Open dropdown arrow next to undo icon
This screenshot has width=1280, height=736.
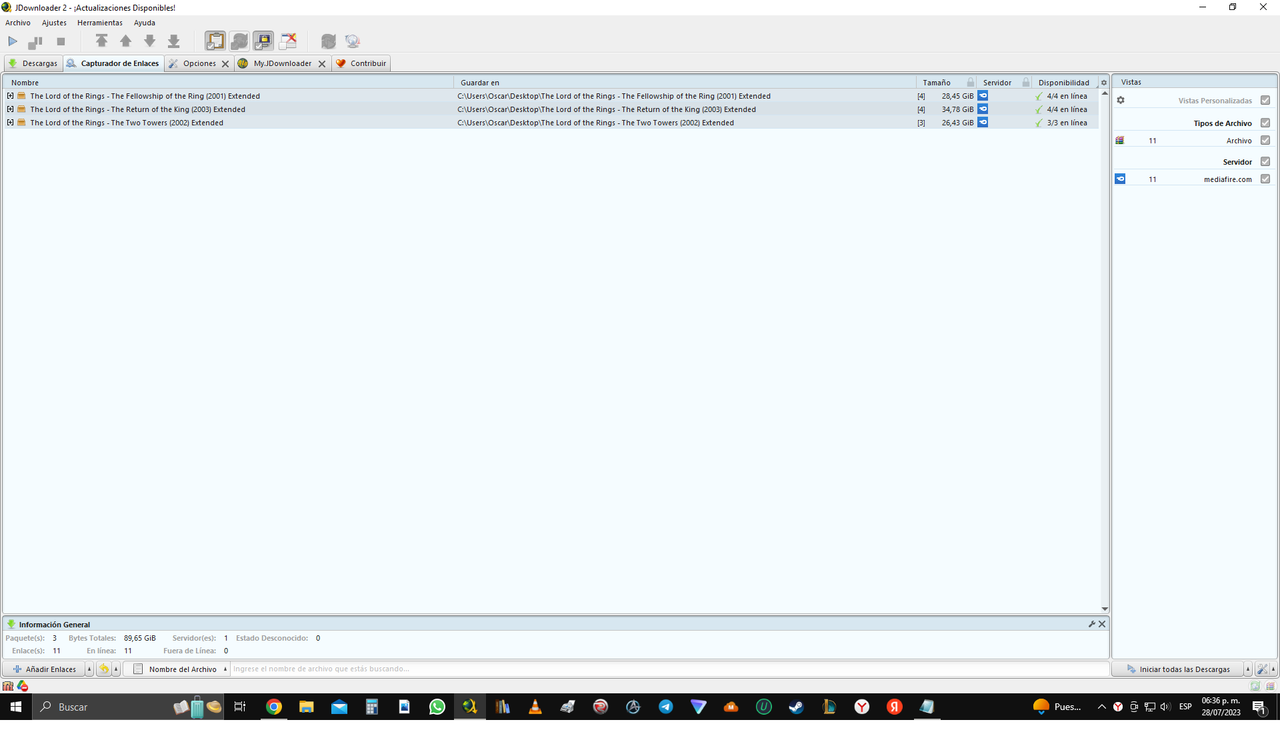(116, 669)
